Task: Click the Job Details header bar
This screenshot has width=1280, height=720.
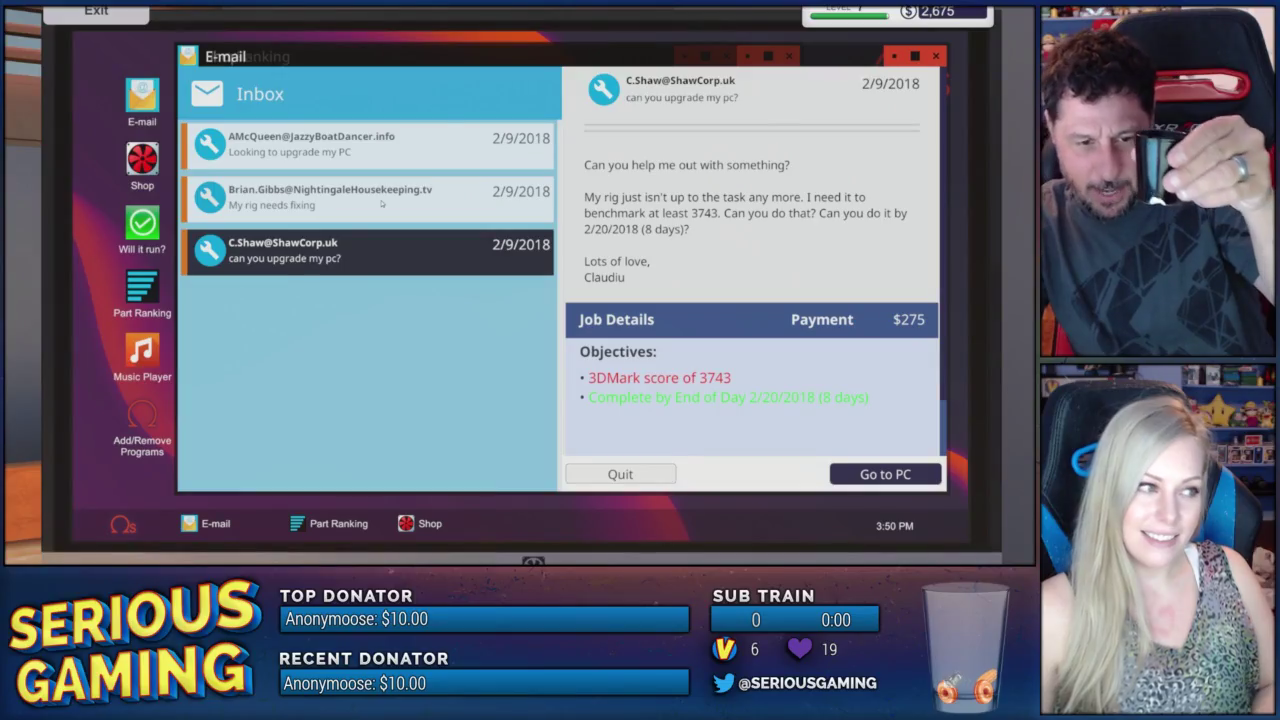Action: click(751, 320)
